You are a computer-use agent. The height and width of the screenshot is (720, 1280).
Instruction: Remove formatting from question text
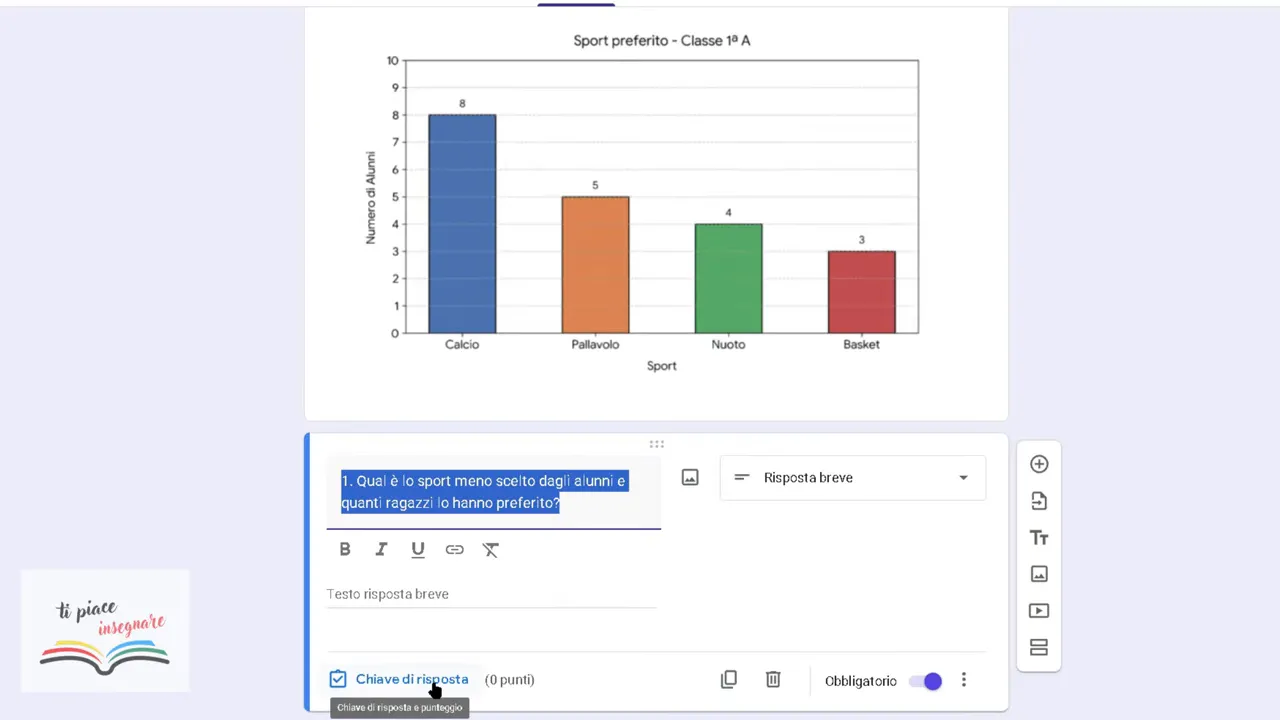coord(490,549)
